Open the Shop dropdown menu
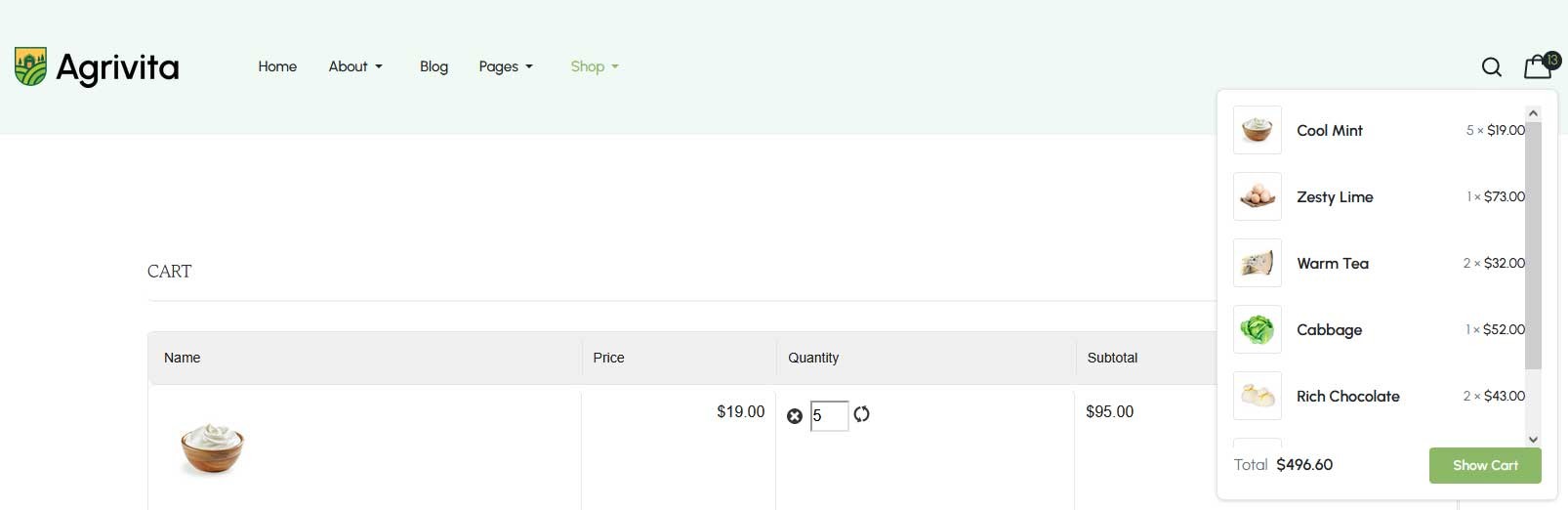This screenshot has width=1568, height=510. point(595,66)
